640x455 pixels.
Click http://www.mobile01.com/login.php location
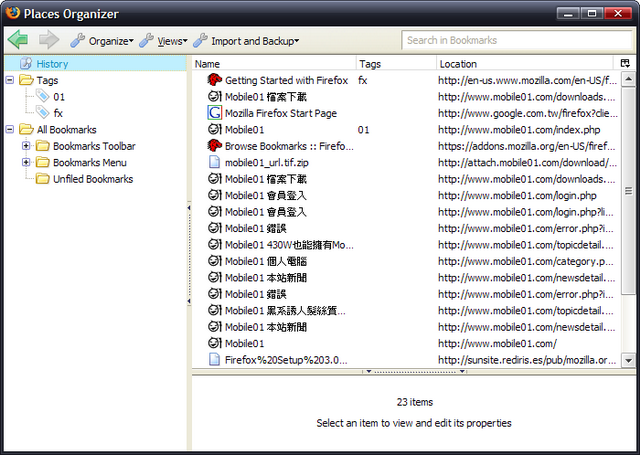pos(517,195)
